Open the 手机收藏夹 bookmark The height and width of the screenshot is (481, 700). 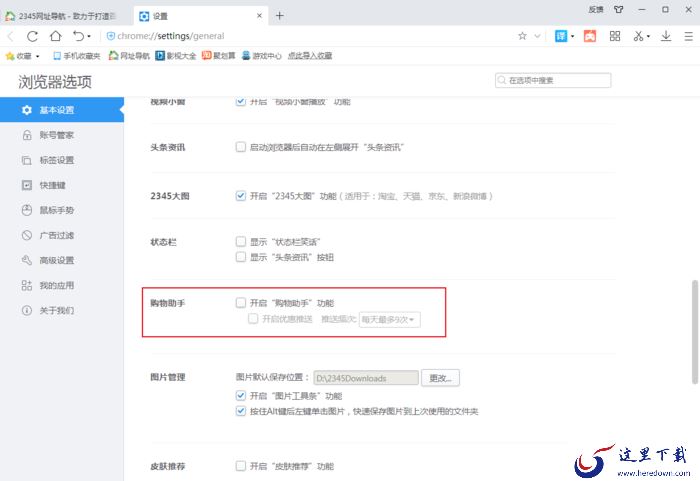pyautogui.click(x=76, y=56)
